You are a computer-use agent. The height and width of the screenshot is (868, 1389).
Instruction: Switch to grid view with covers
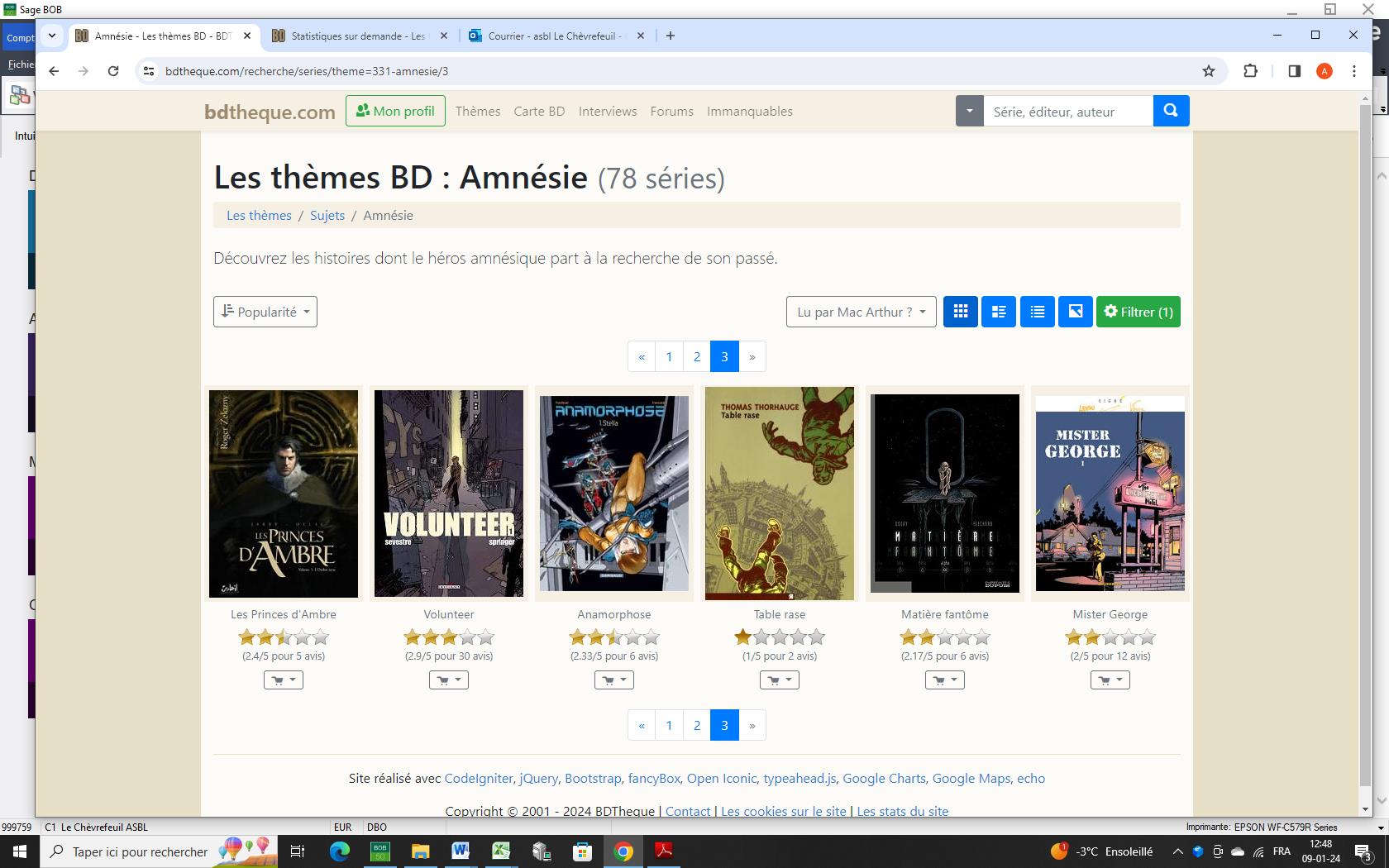961,312
